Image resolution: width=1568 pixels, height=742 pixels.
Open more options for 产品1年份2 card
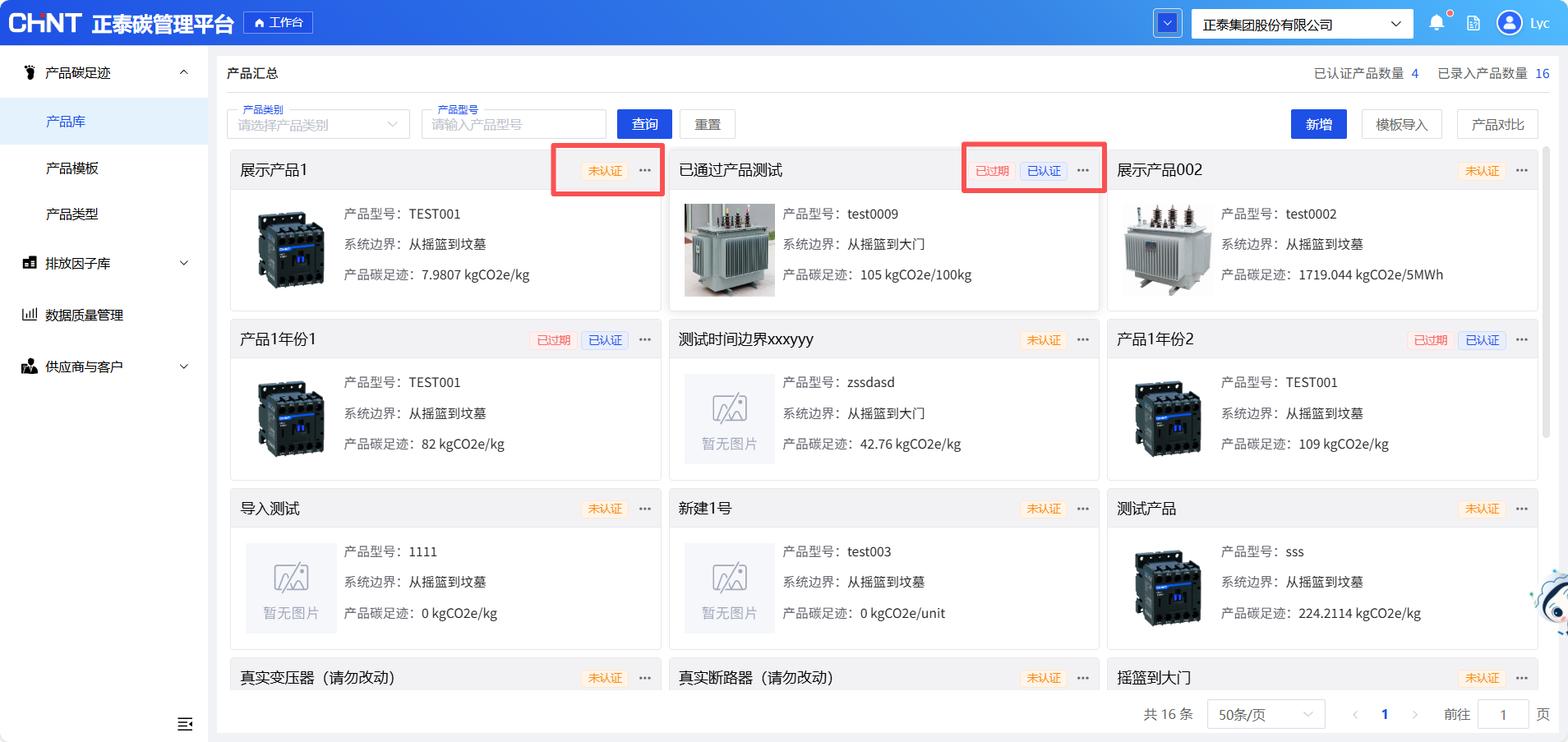[1522, 339]
